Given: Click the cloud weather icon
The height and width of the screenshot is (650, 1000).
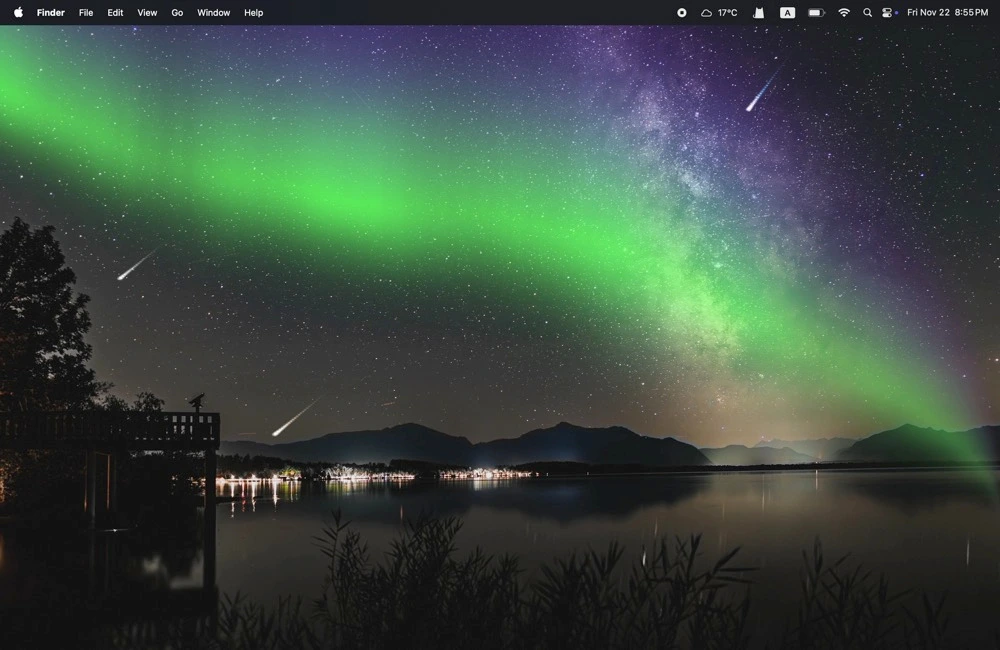Looking at the screenshot, I should click(704, 12).
